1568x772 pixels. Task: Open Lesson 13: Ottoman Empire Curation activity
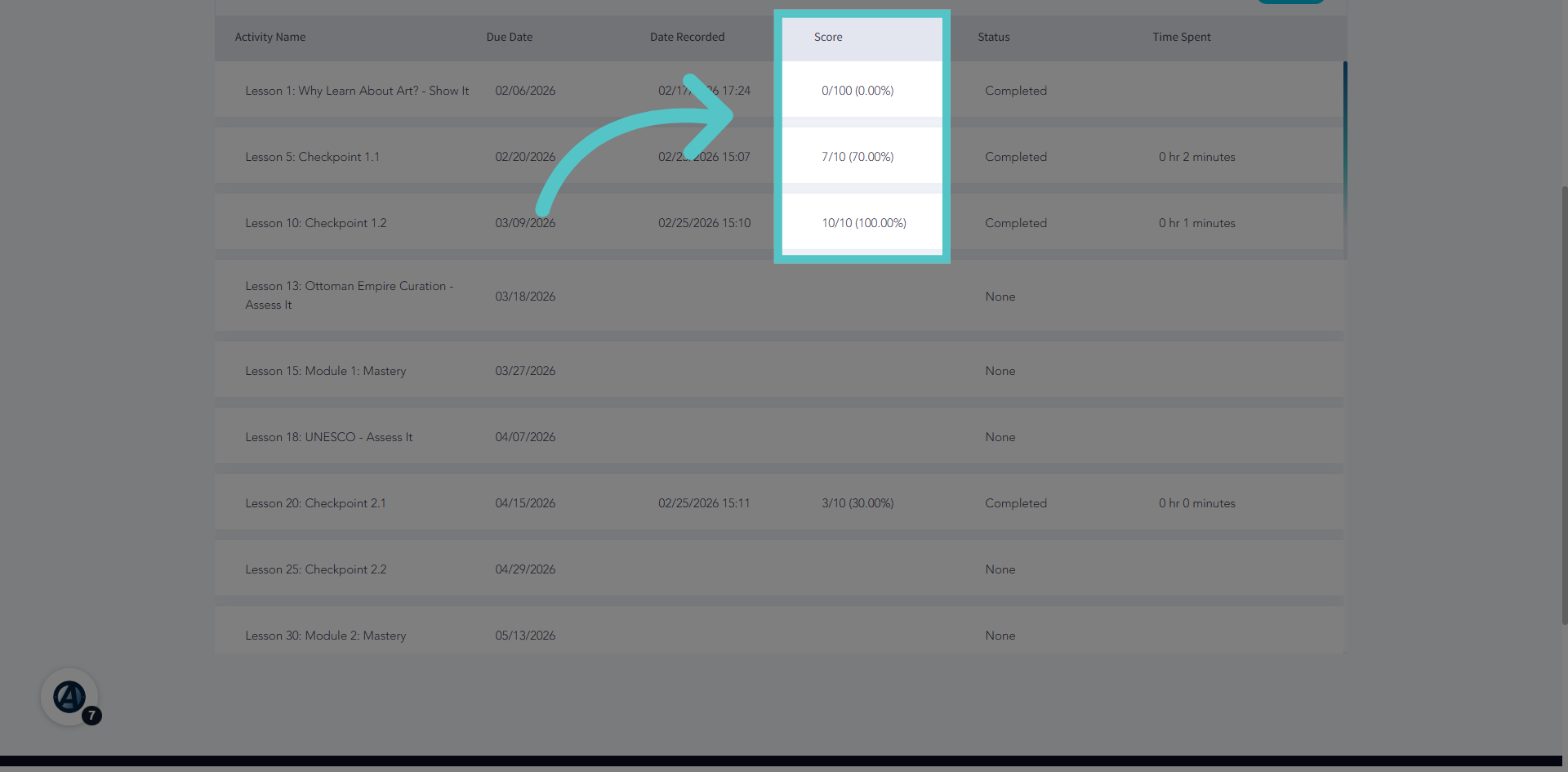[350, 295]
